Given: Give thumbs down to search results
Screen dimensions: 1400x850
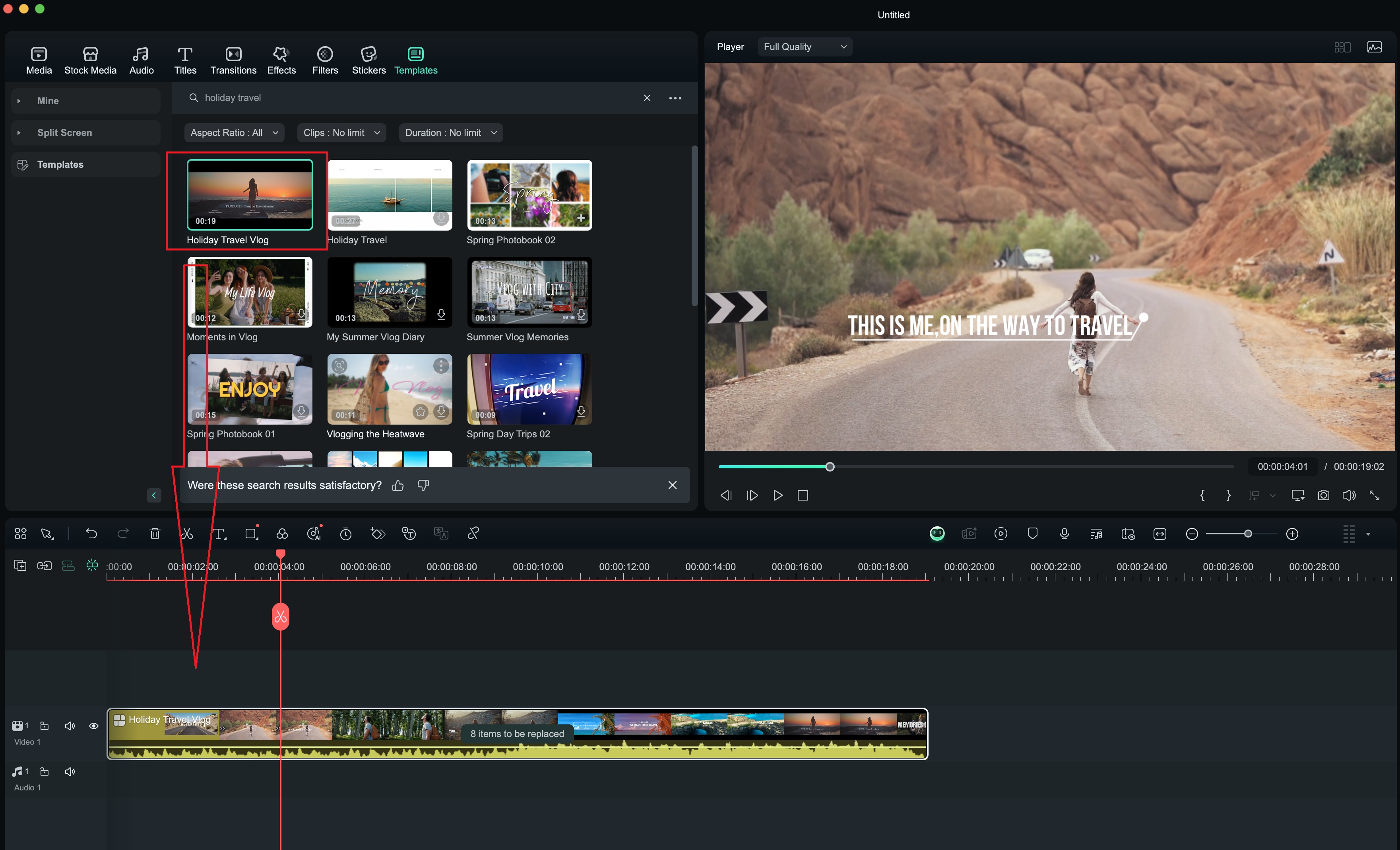Looking at the screenshot, I should coord(423,485).
